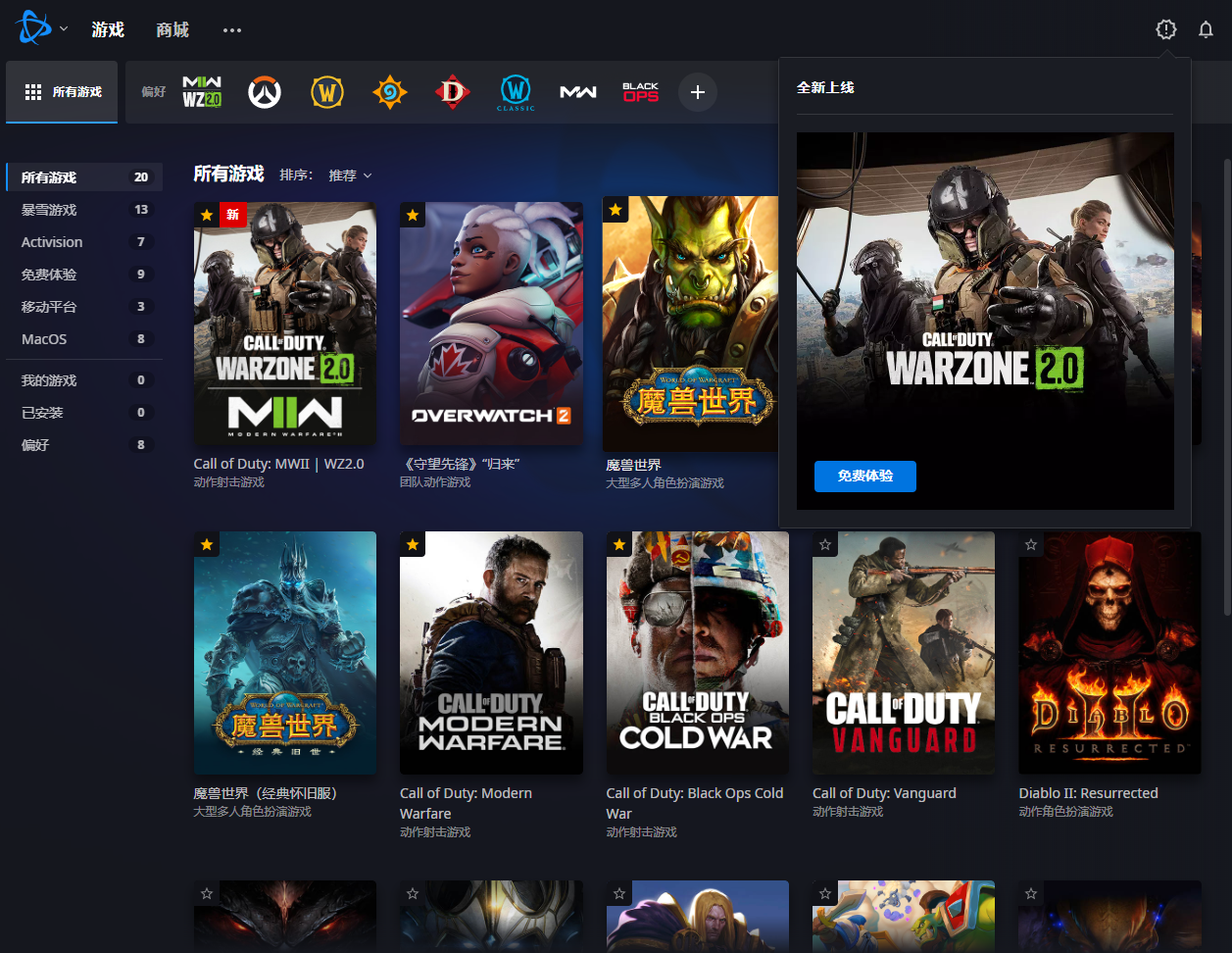The width and height of the screenshot is (1232, 953).
Task: Open the 游戏 tab
Action: point(108,29)
